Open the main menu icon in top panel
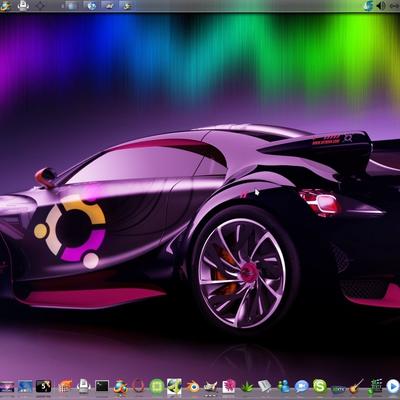 pyautogui.click(x=5, y=6)
